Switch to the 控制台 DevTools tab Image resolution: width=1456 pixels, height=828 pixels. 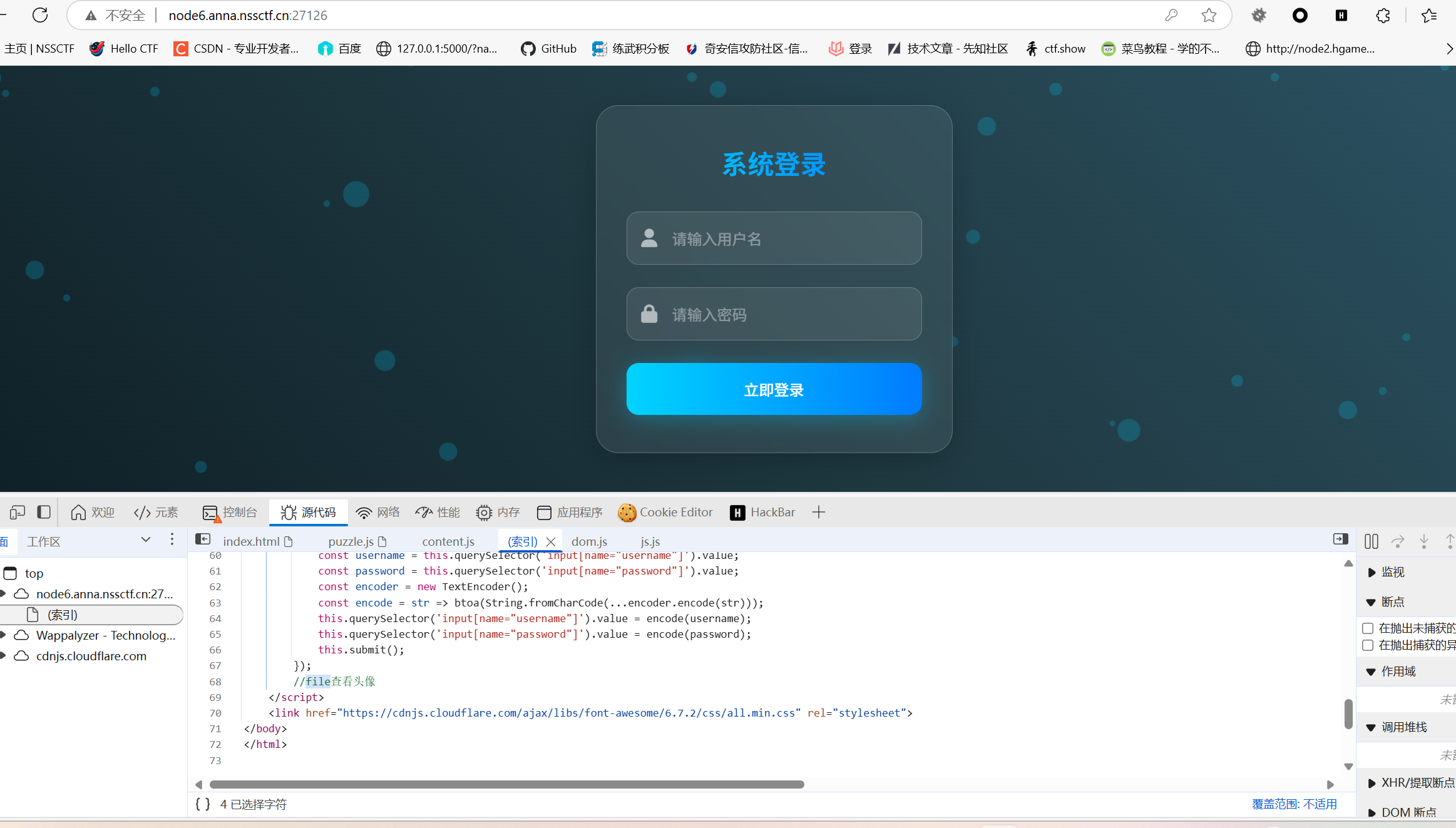point(230,513)
